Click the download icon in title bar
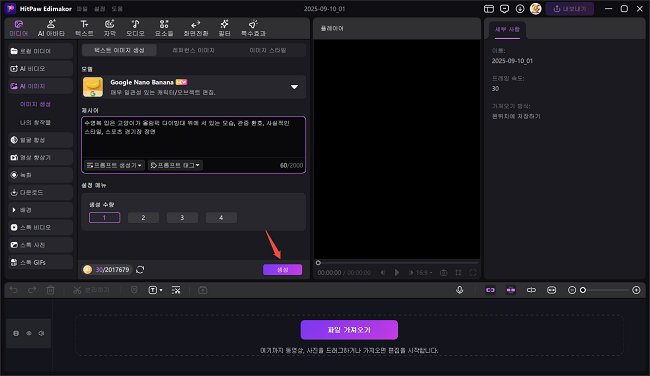Screen dimensions: 650x376 coord(520,9)
